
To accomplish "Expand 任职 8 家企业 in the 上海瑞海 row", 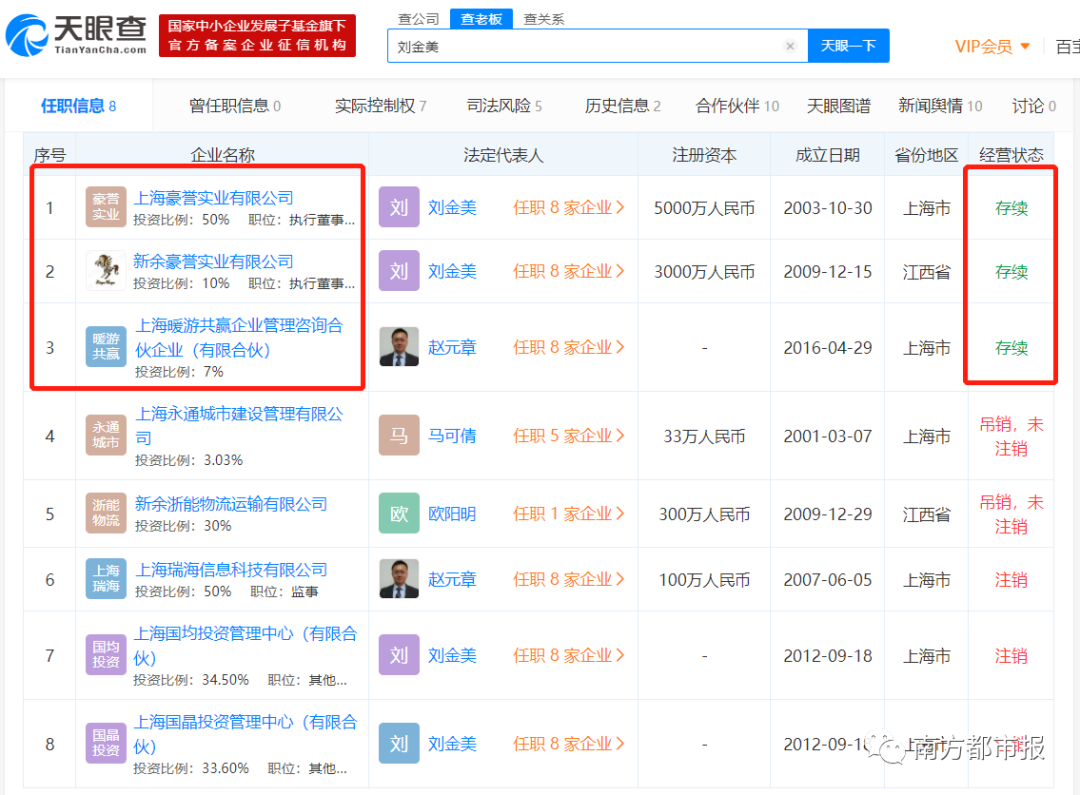I will coord(568,580).
